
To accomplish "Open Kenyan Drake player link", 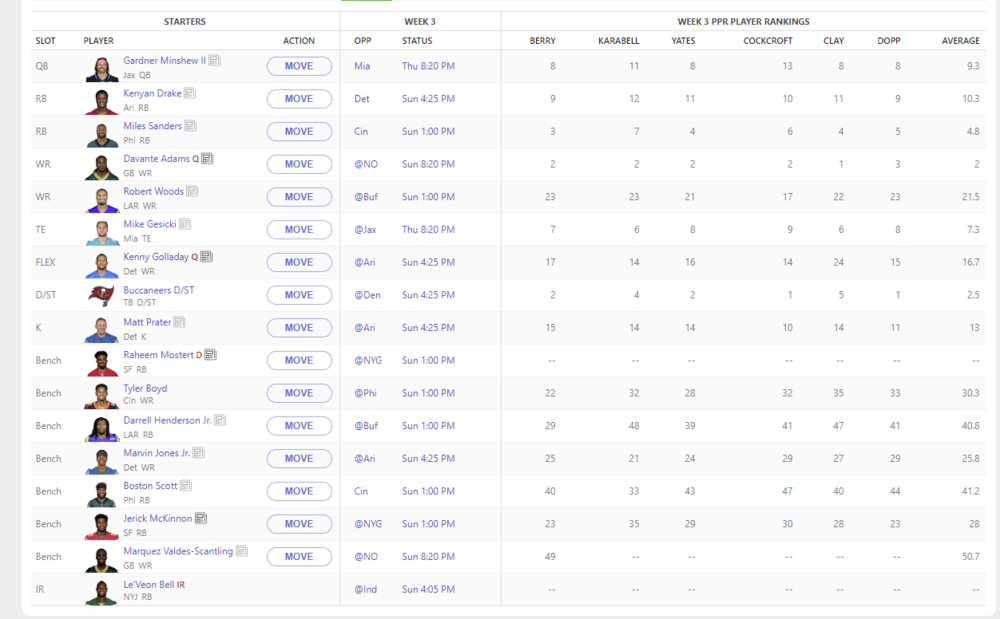I will point(152,93).
